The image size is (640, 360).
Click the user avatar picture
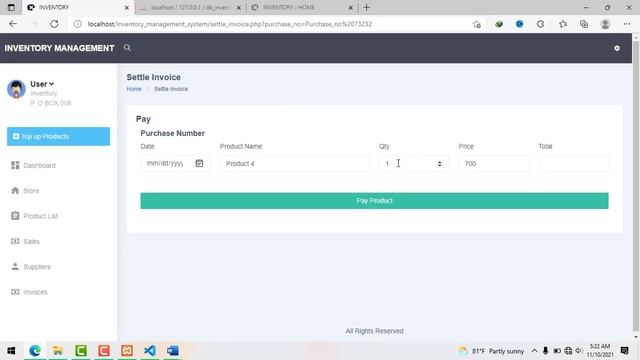click(16, 89)
